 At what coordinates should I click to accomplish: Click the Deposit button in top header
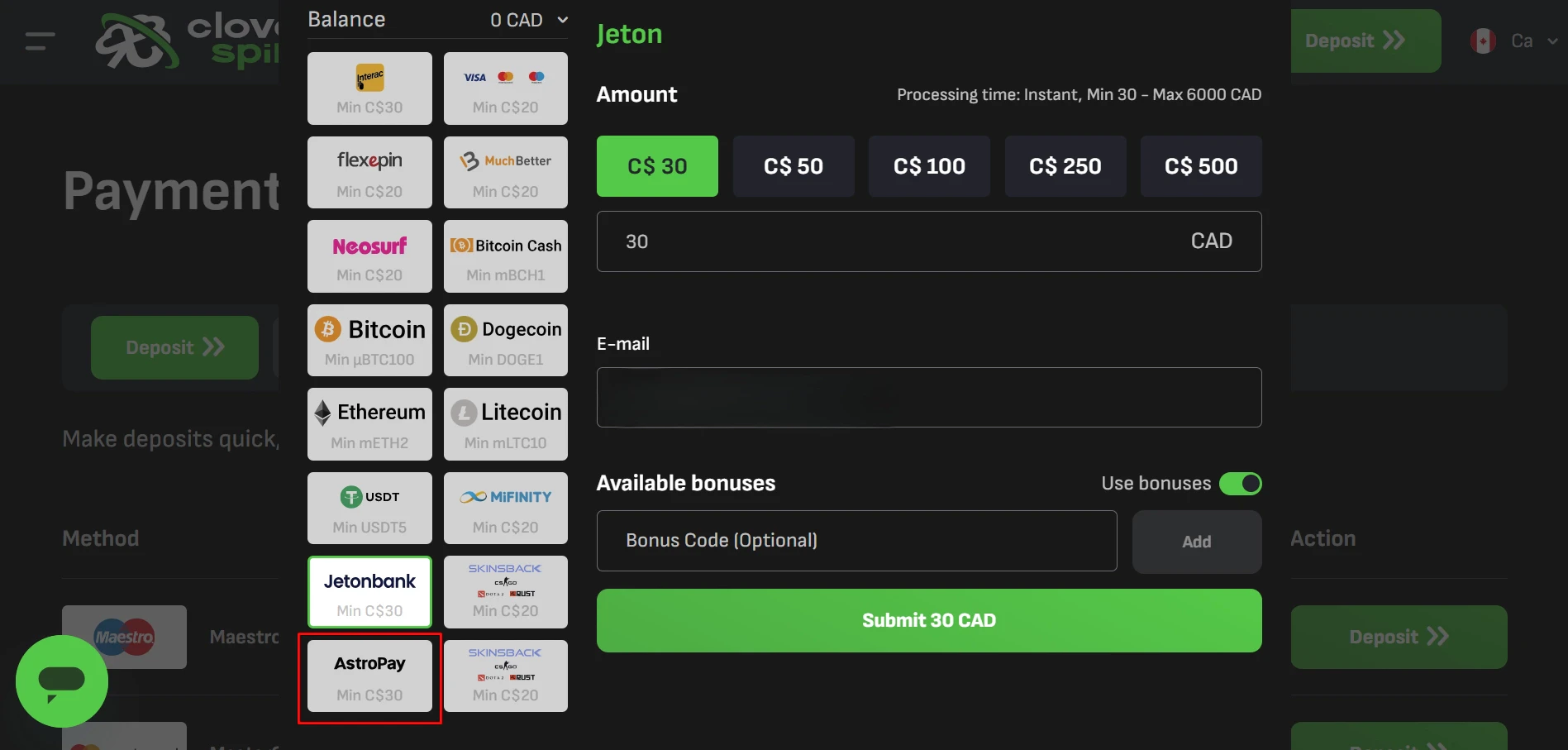tap(1365, 41)
